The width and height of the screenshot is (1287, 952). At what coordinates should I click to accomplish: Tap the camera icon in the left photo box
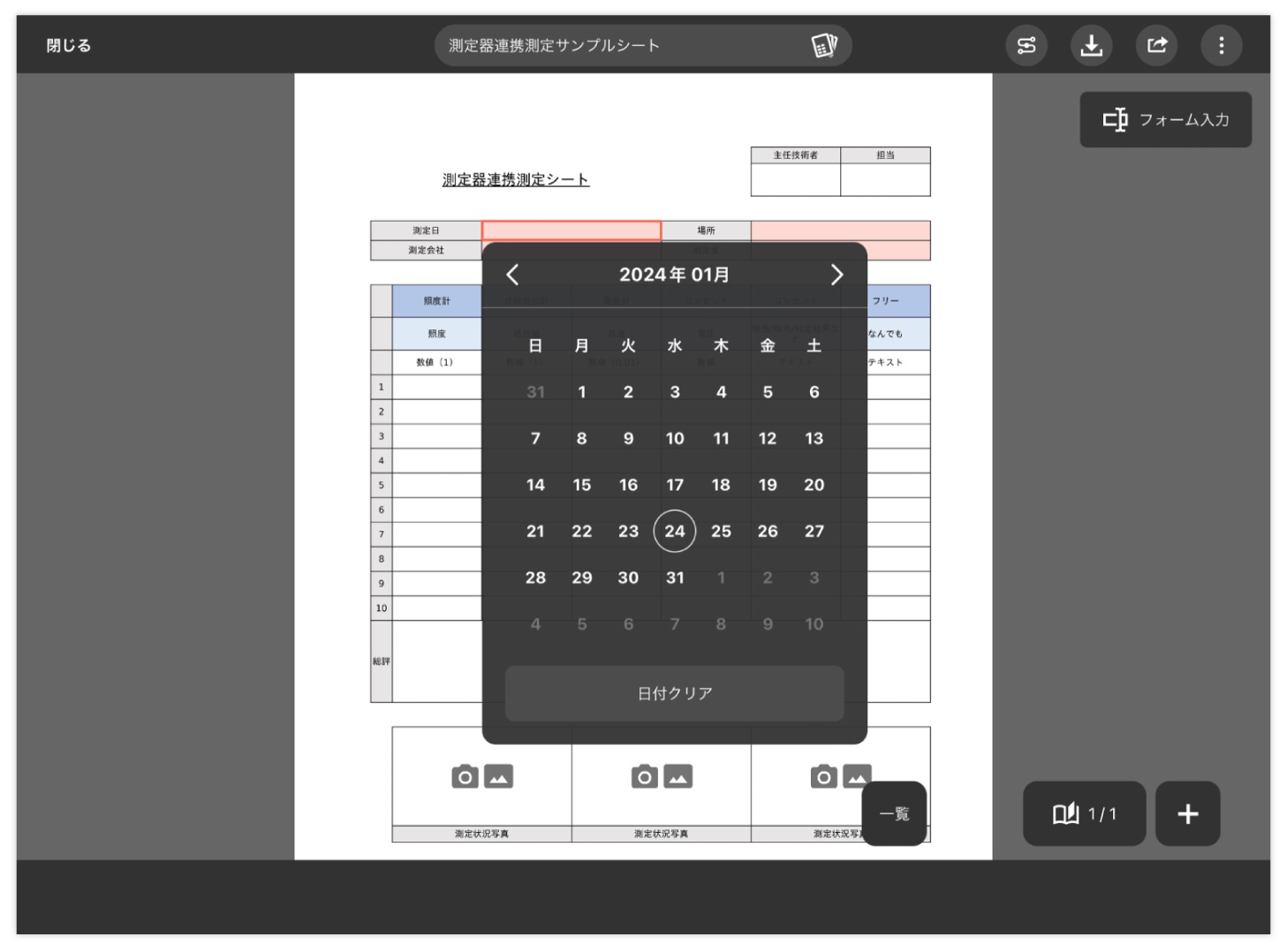coord(465,776)
